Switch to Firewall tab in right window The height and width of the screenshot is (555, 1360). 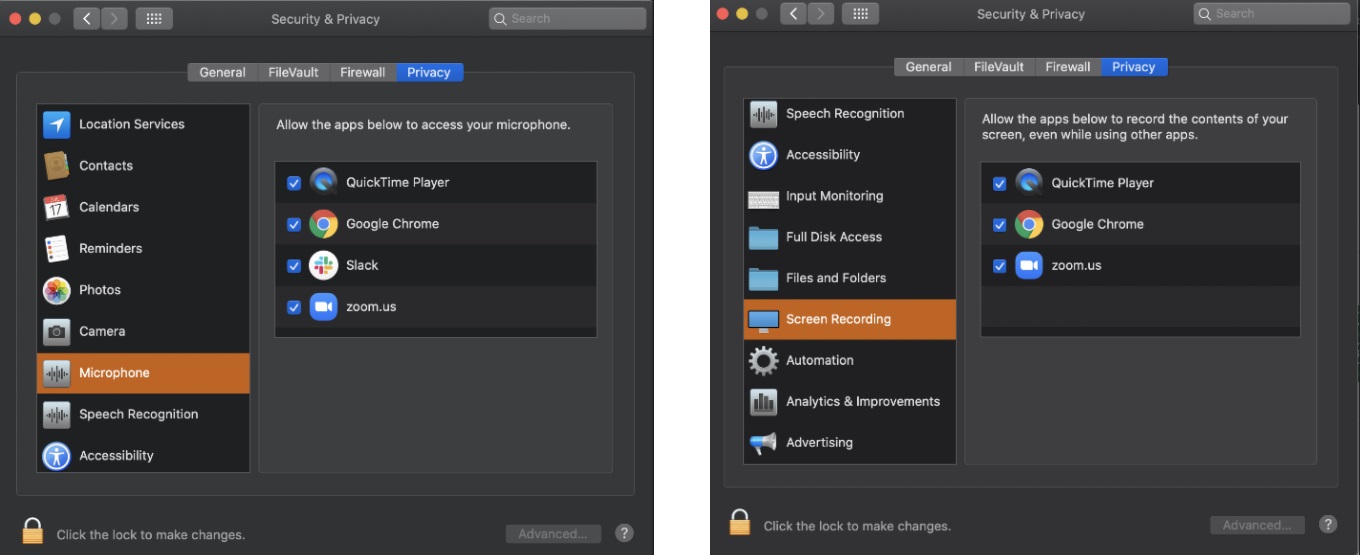click(1068, 67)
